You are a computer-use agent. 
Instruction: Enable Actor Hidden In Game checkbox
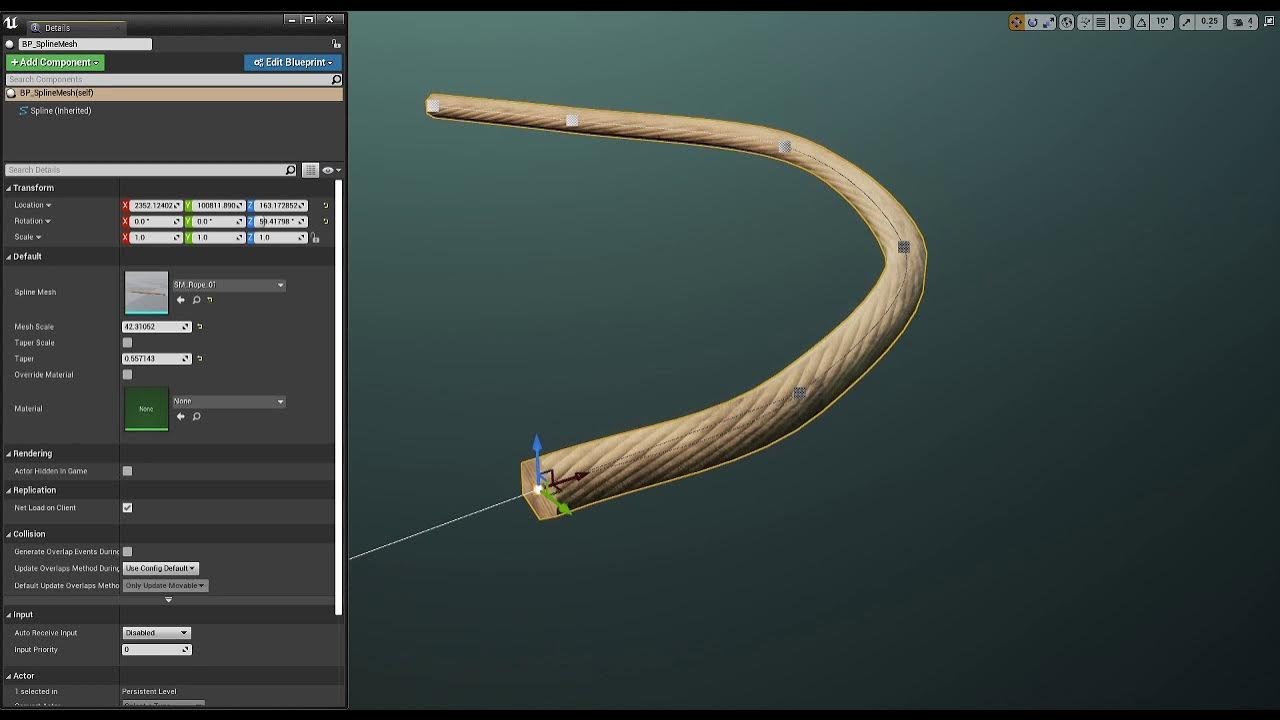click(127, 471)
